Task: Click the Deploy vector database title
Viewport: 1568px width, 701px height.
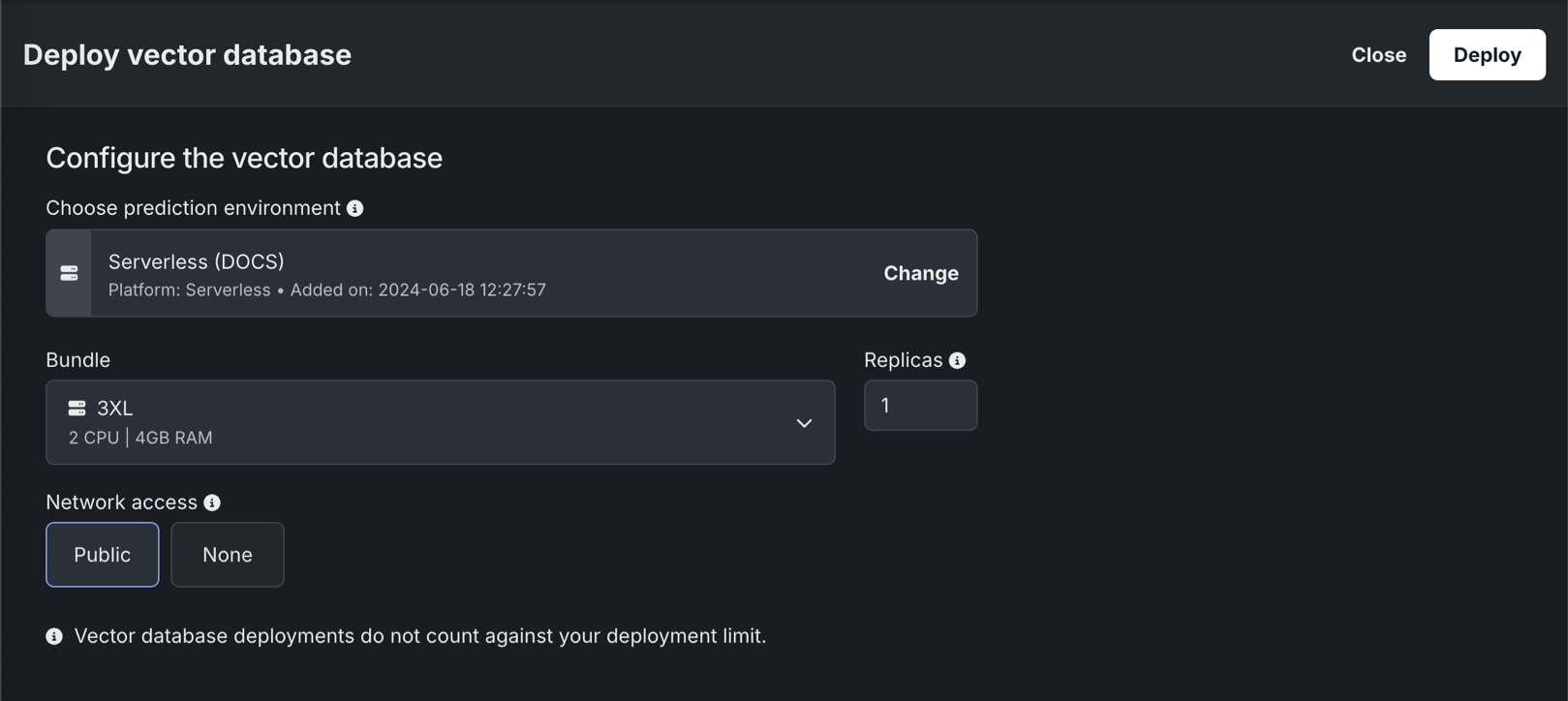Action: [x=187, y=55]
